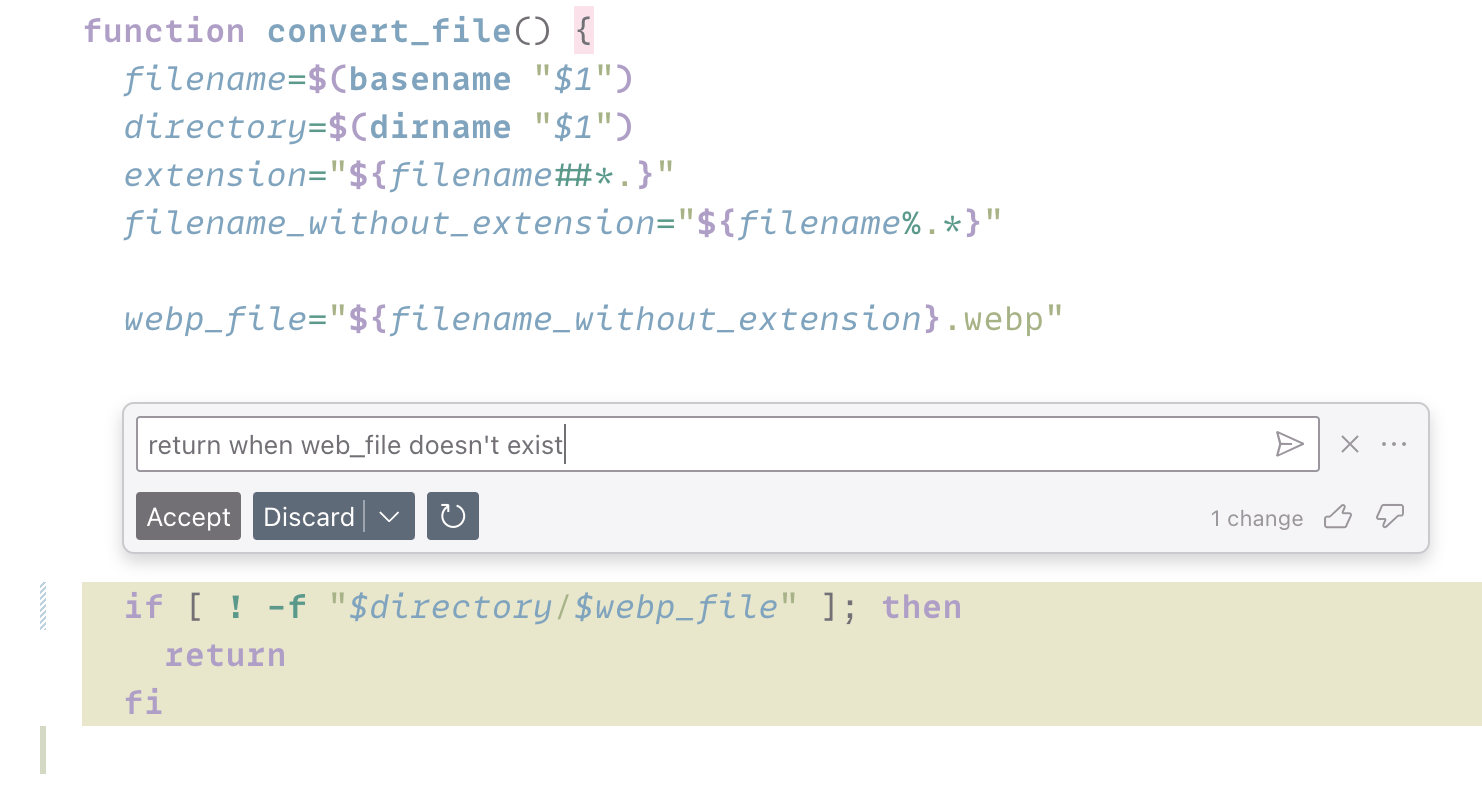The width and height of the screenshot is (1482, 794).
Task: Click the "then" keyword in added code
Action: tap(921, 607)
